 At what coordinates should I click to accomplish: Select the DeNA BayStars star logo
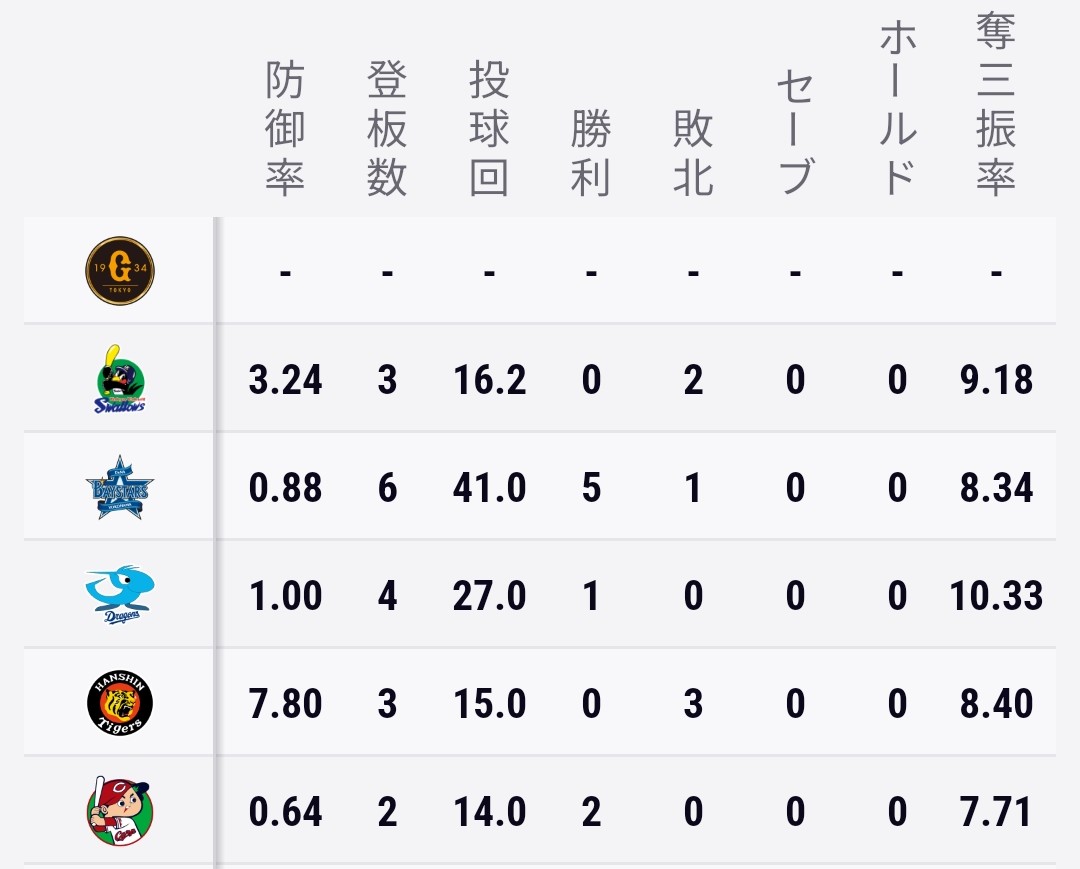tap(120, 487)
